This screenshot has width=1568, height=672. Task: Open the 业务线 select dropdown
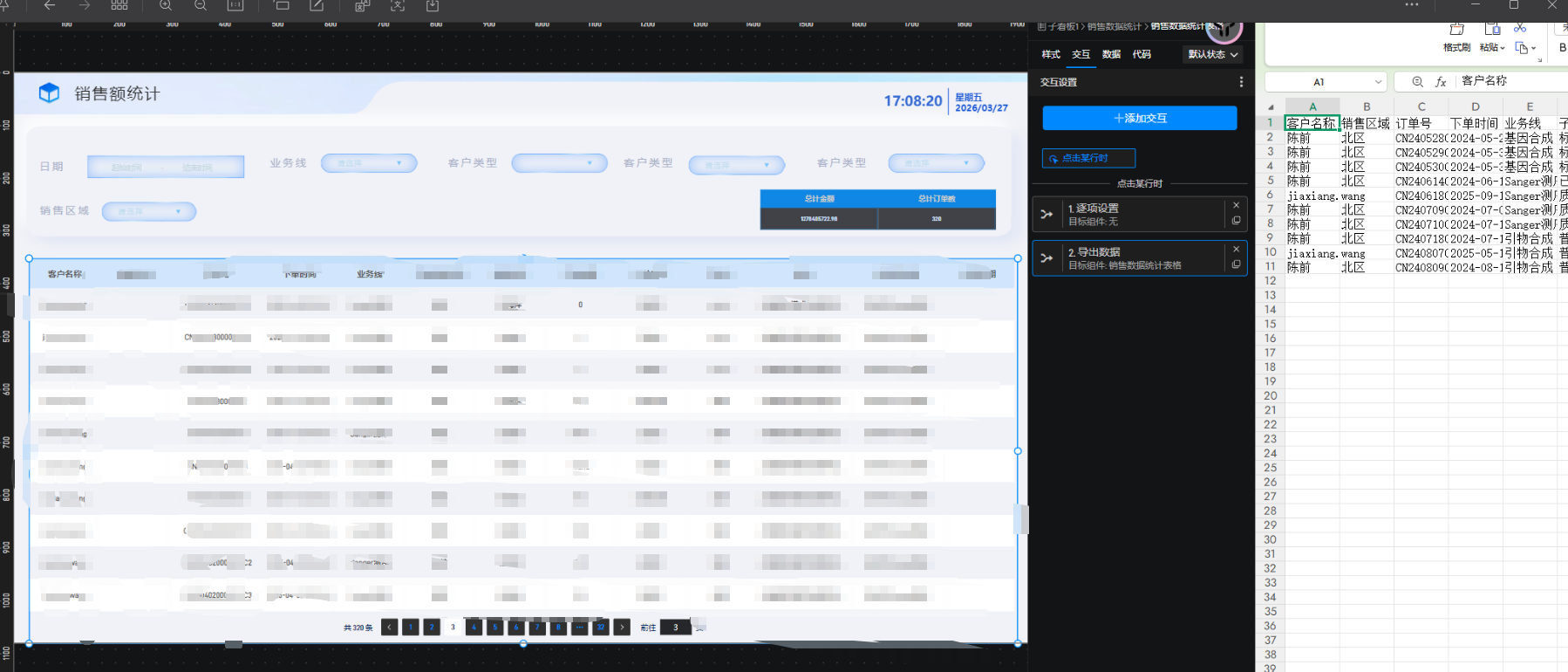(x=369, y=163)
